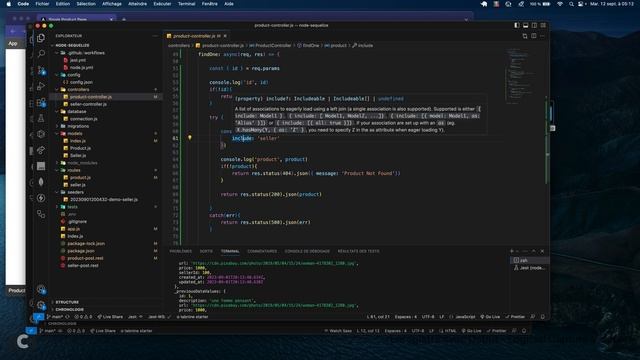Open the Terminal menu in menu bar
Screen dimensions: 640x360
click(x=187, y=4)
